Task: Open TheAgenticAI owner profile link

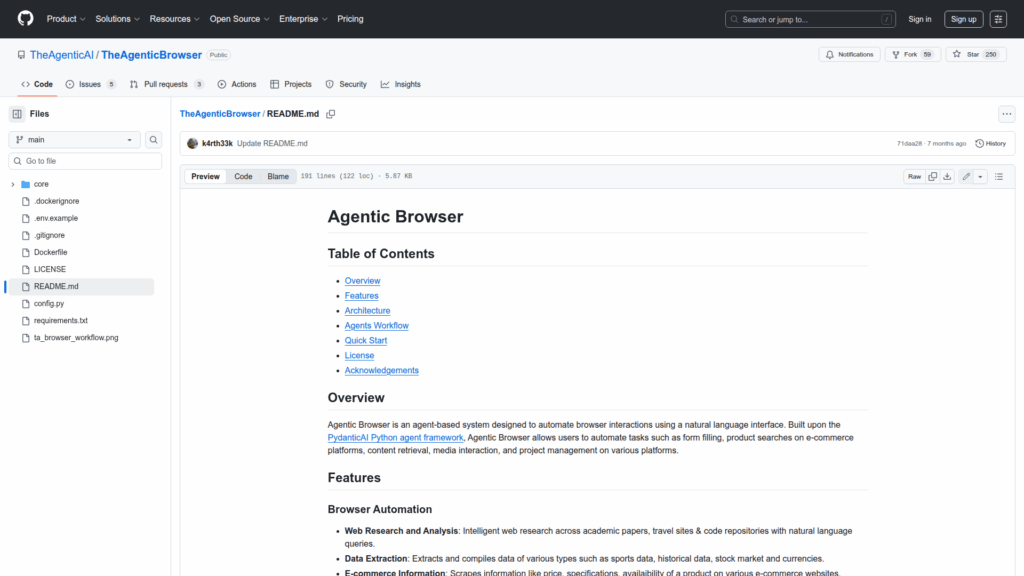Action: click(61, 55)
